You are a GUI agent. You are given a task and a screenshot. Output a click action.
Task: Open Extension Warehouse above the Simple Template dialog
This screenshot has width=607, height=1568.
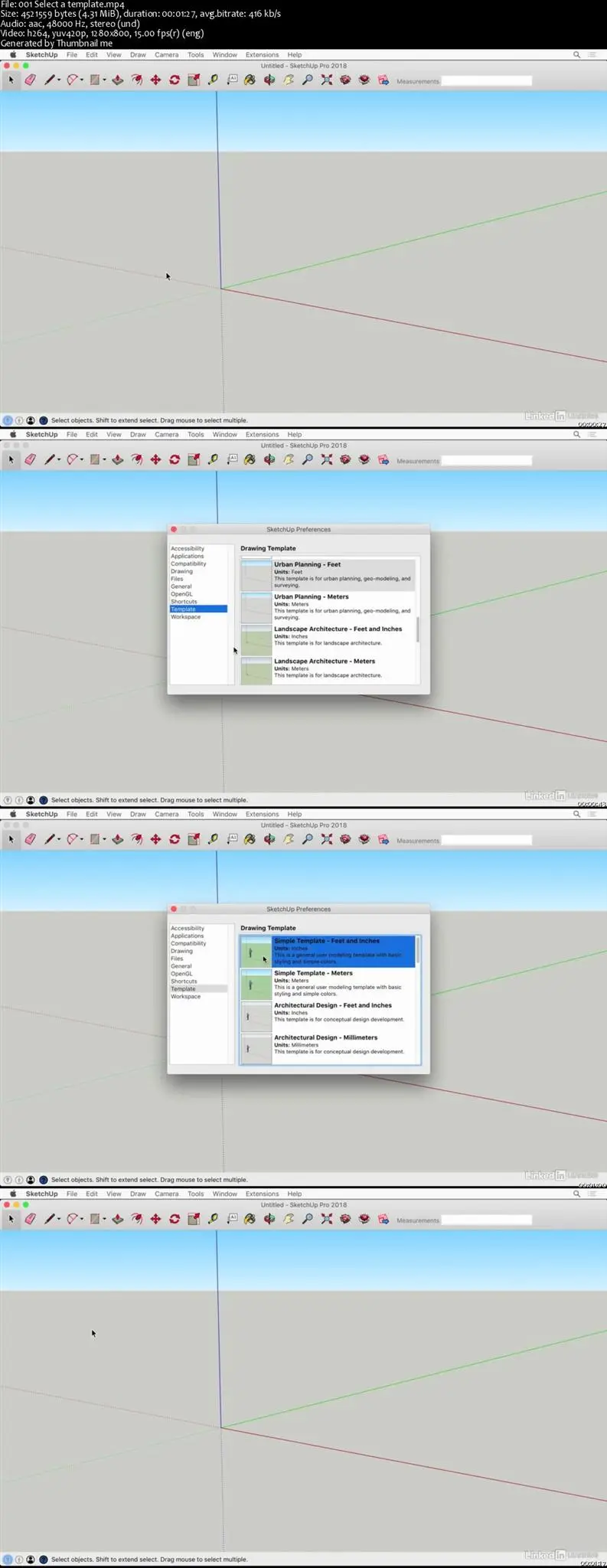coord(364,839)
